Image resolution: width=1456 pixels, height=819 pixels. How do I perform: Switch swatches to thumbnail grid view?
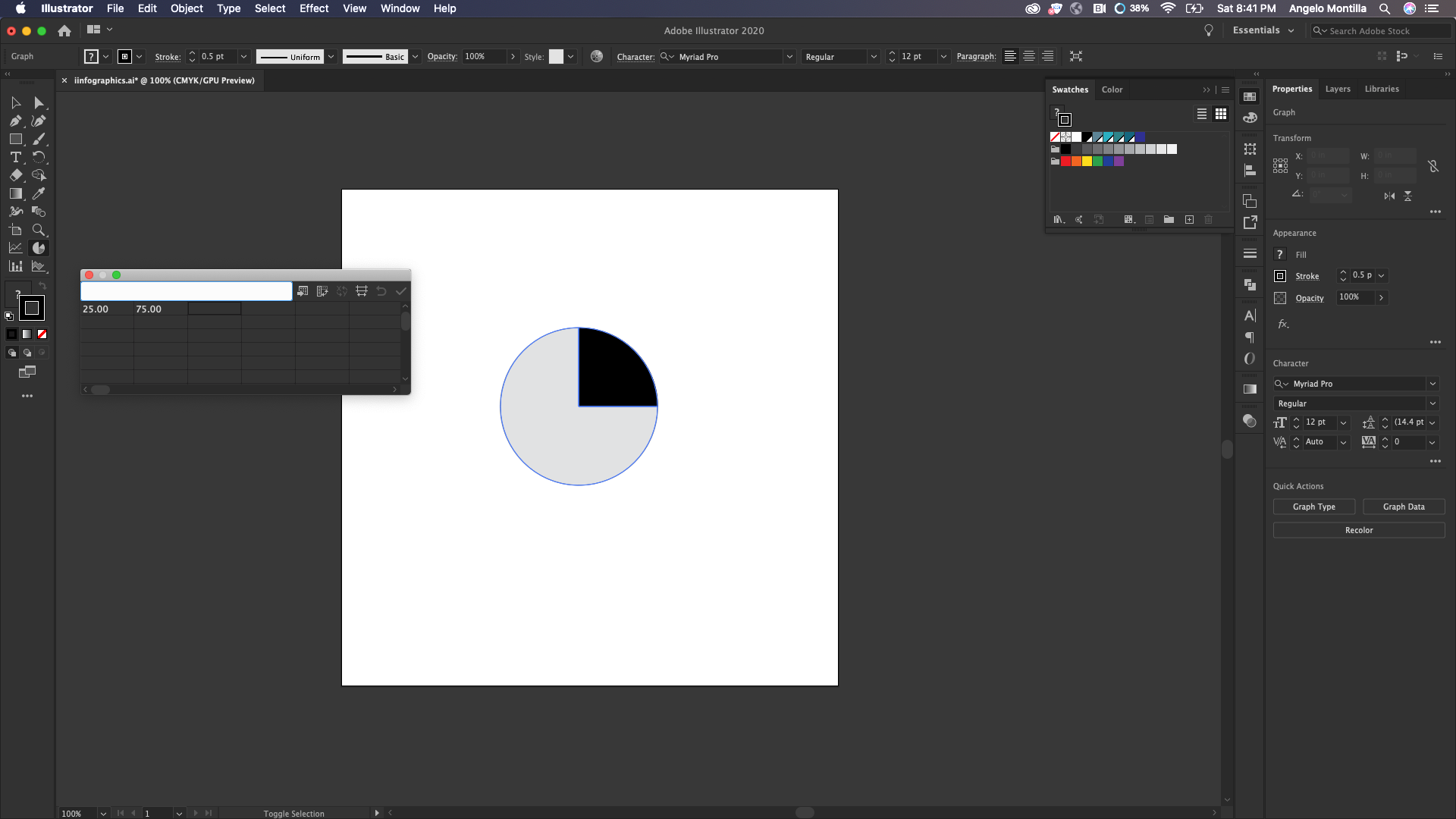1221,114
